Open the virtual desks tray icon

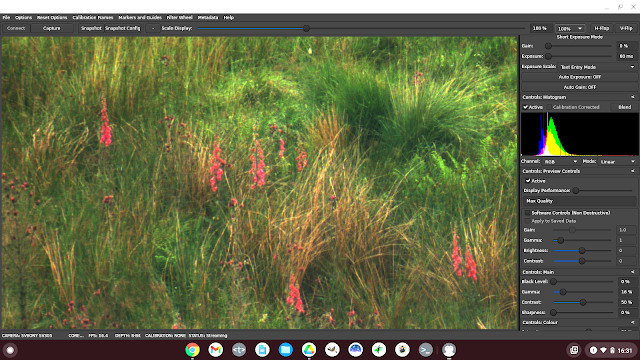[574, 350]
